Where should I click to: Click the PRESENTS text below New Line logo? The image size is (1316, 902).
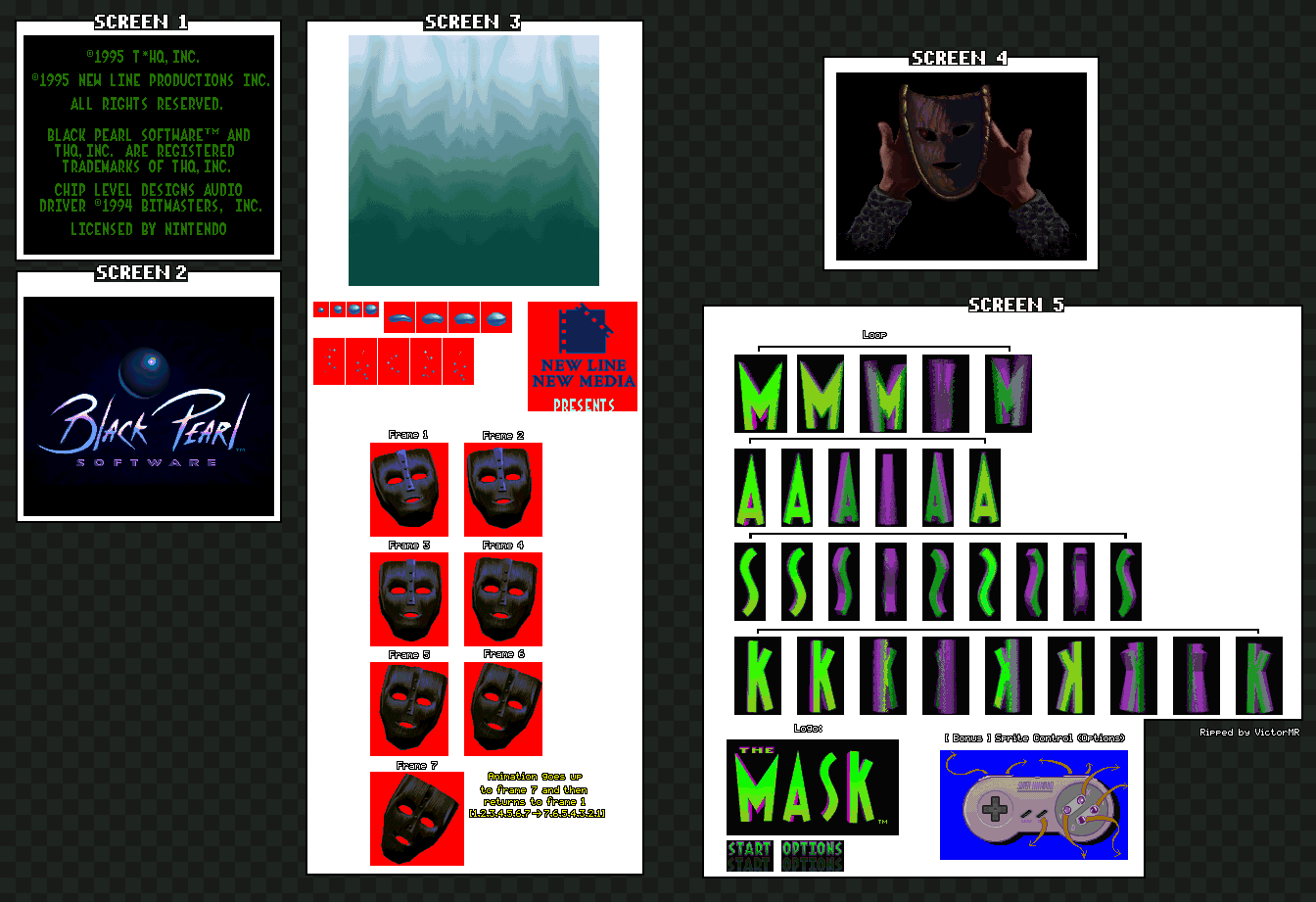584,404
